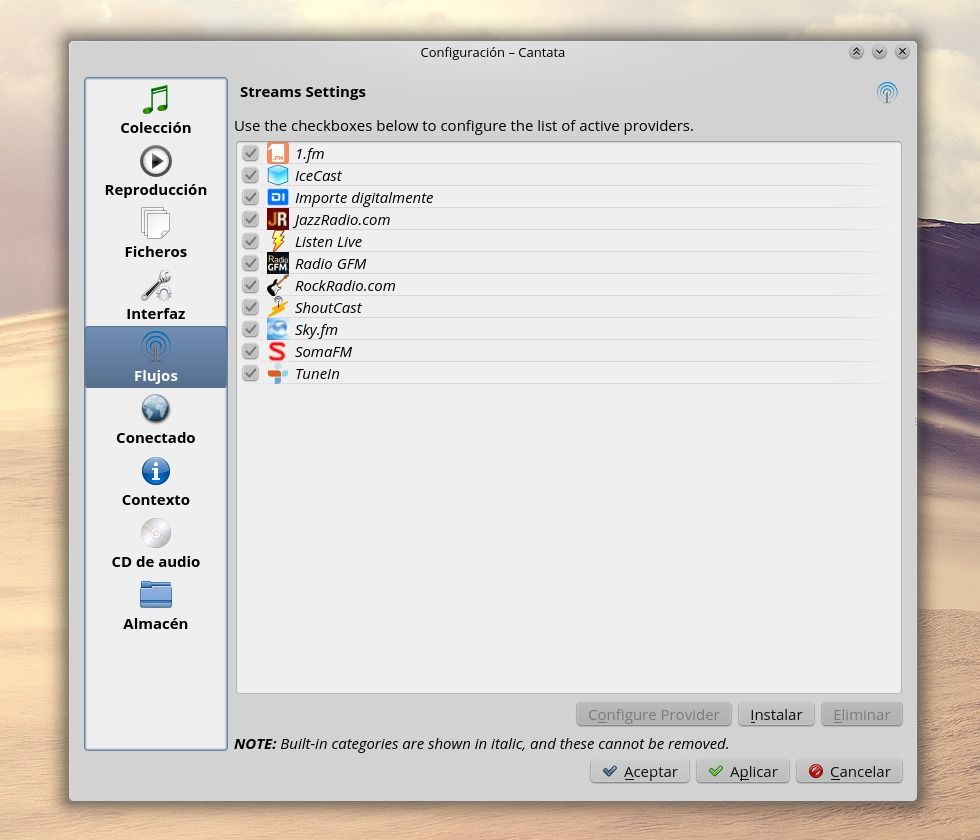Click the Aplicar button

pyautogui.click(x=742, y=771)
